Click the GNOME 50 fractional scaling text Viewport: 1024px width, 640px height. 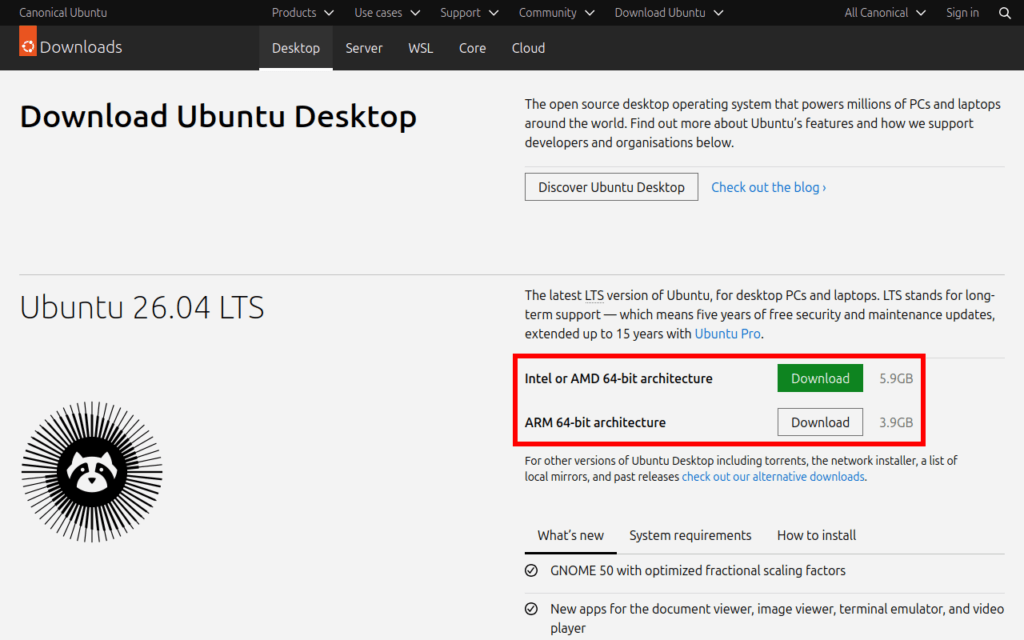697,571
